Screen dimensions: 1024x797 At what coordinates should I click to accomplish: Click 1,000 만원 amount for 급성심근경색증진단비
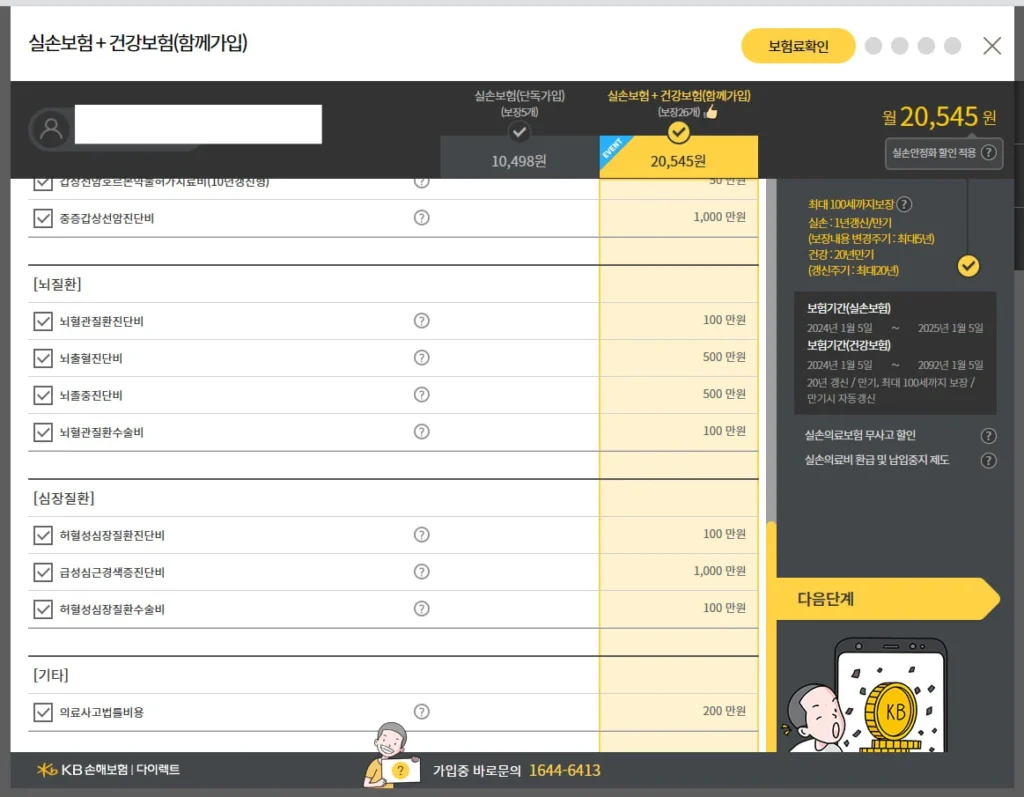click(x=719, y=571)
